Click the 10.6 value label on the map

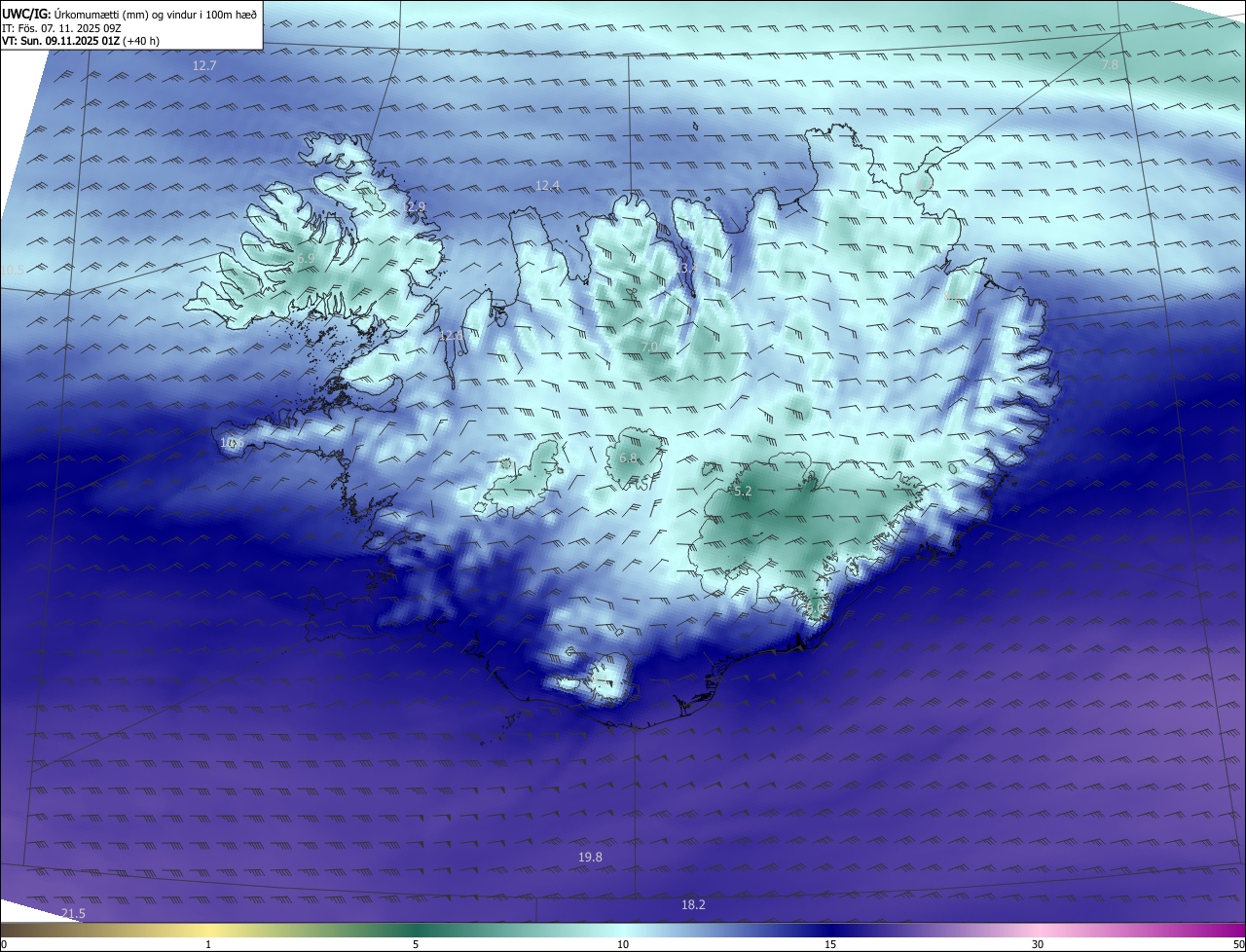232,443
